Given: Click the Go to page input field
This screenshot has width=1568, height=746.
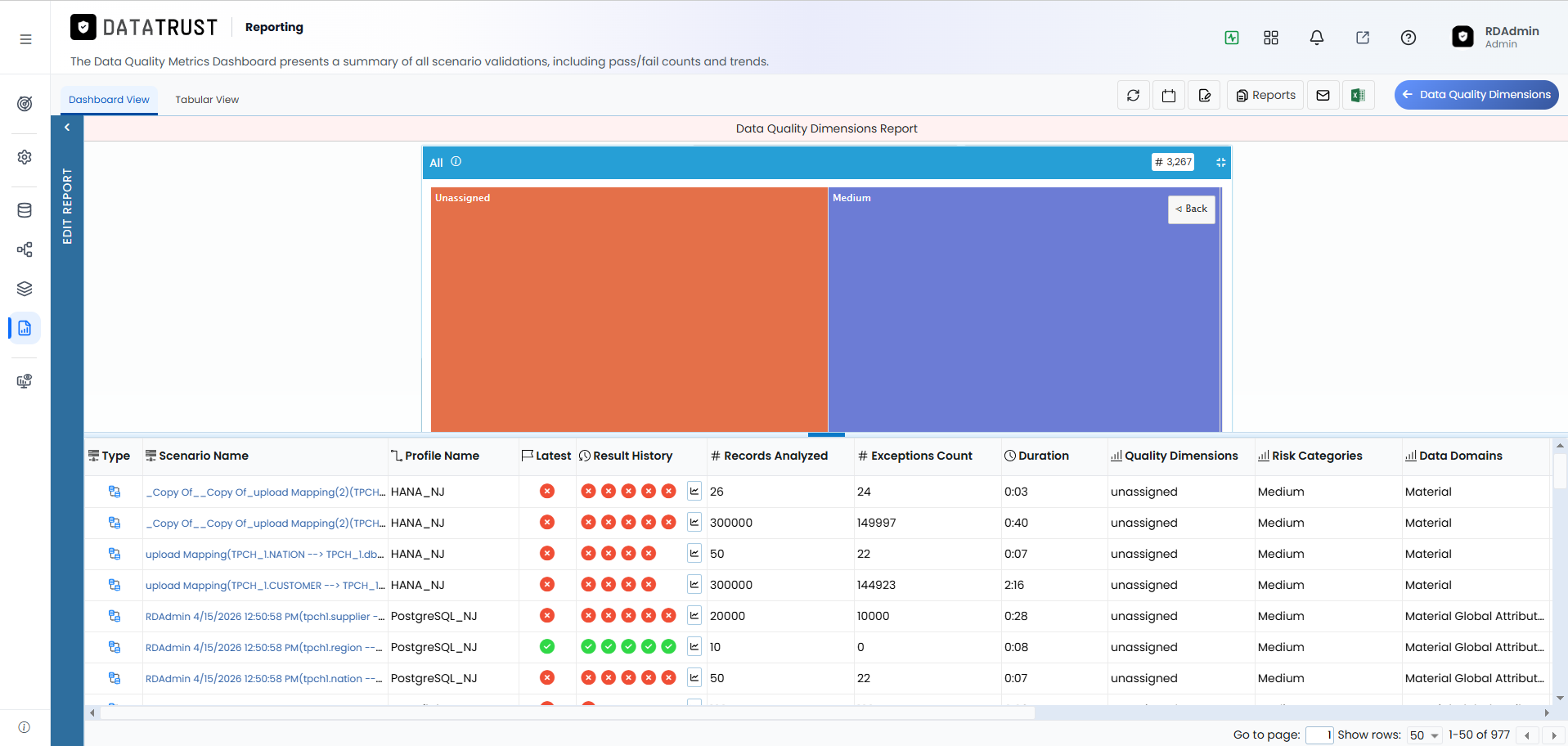Looking at the screenshot, I should [1319, 735].
